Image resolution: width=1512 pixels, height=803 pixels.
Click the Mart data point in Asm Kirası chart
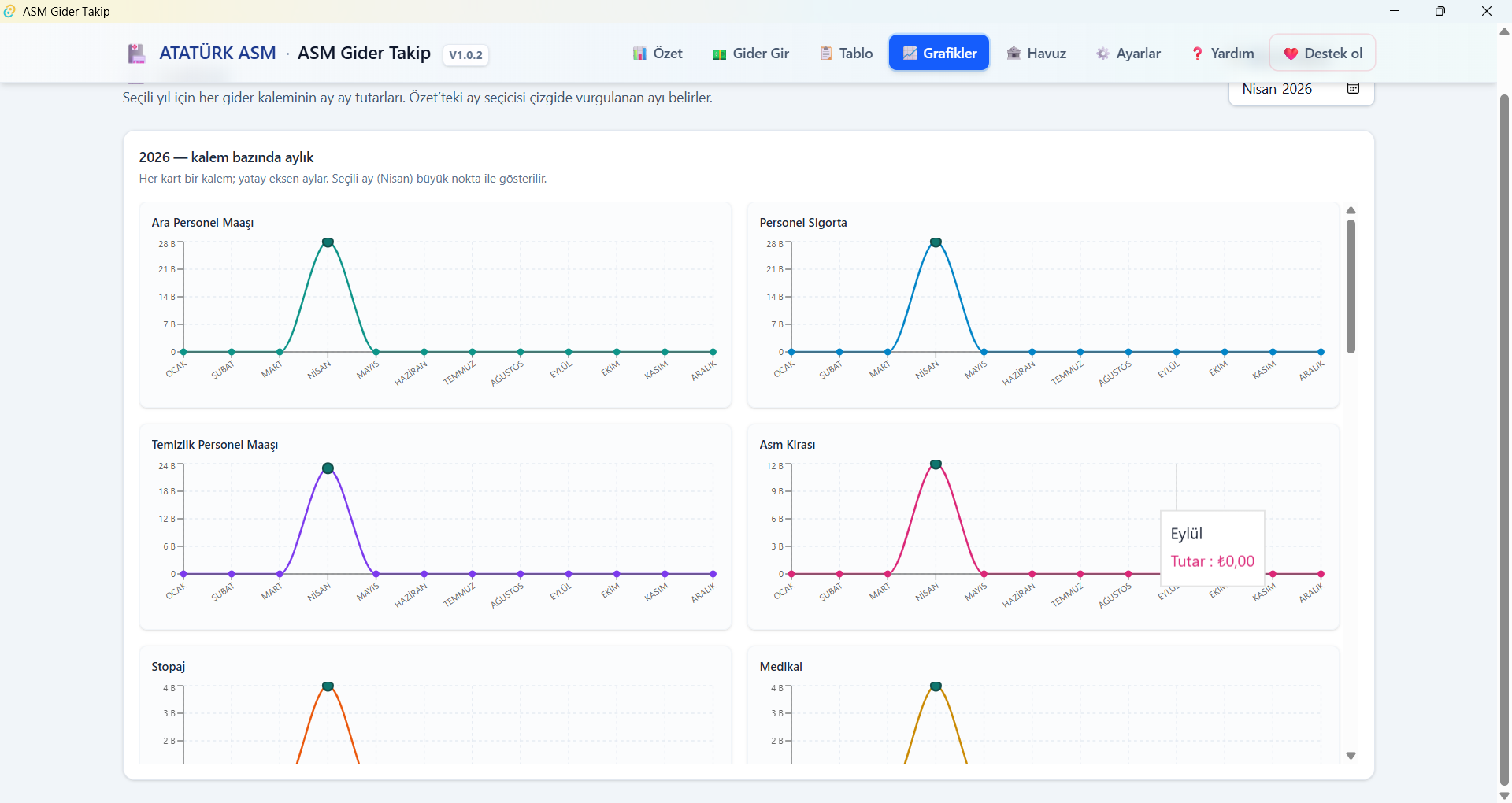(x=888, y=574)
